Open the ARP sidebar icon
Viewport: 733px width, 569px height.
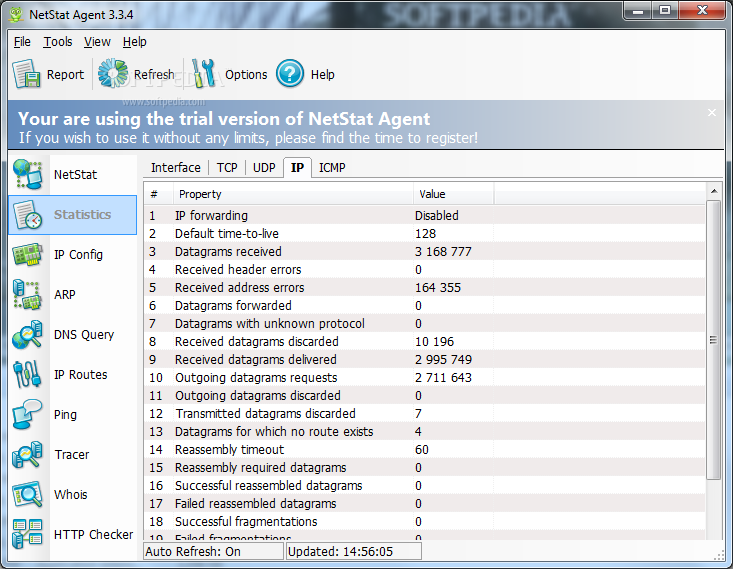click(28, 295)
